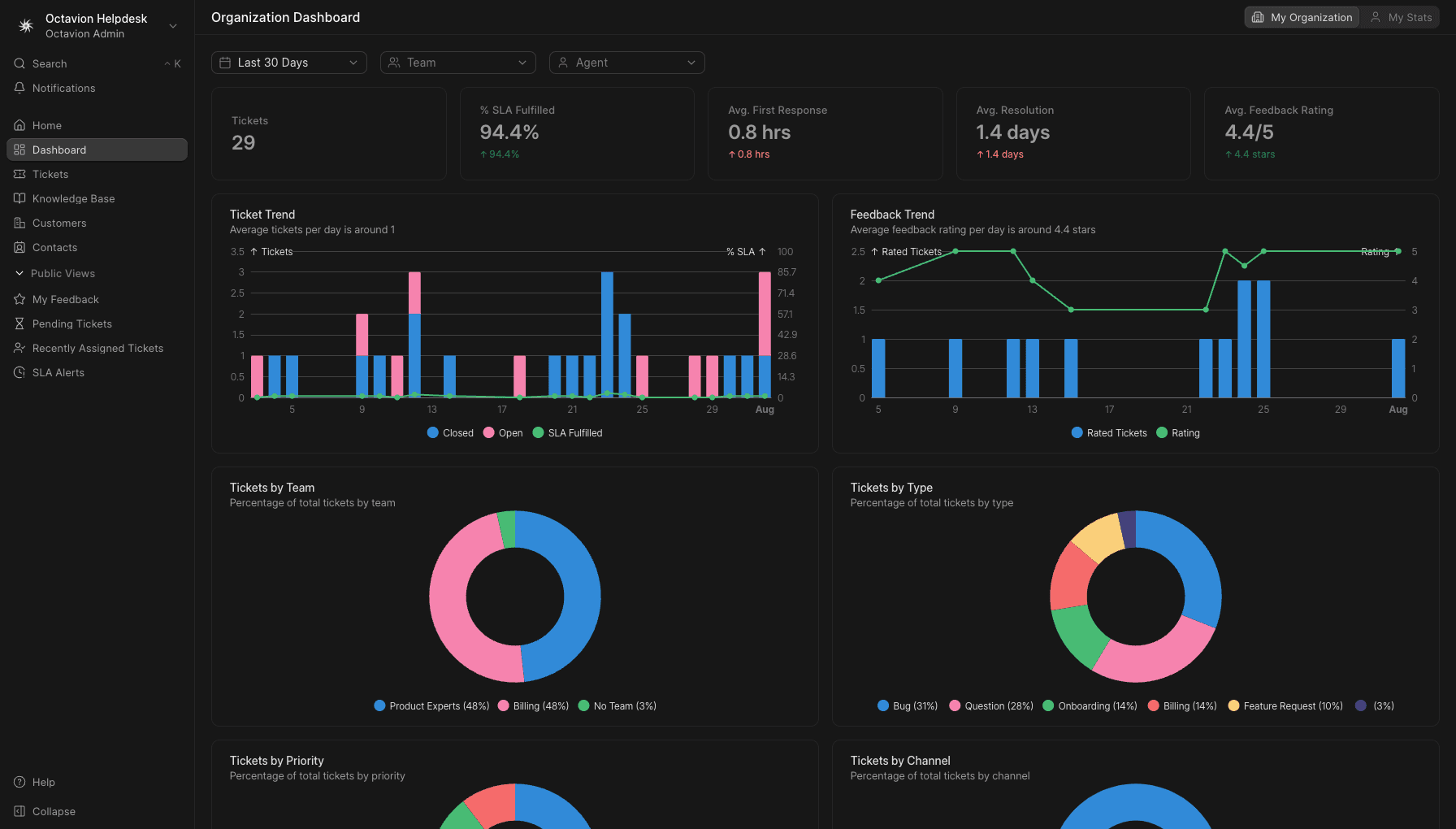Open SLA Alerts label in sidebar
Screen dimensions: 1456x829
[58, 372]
